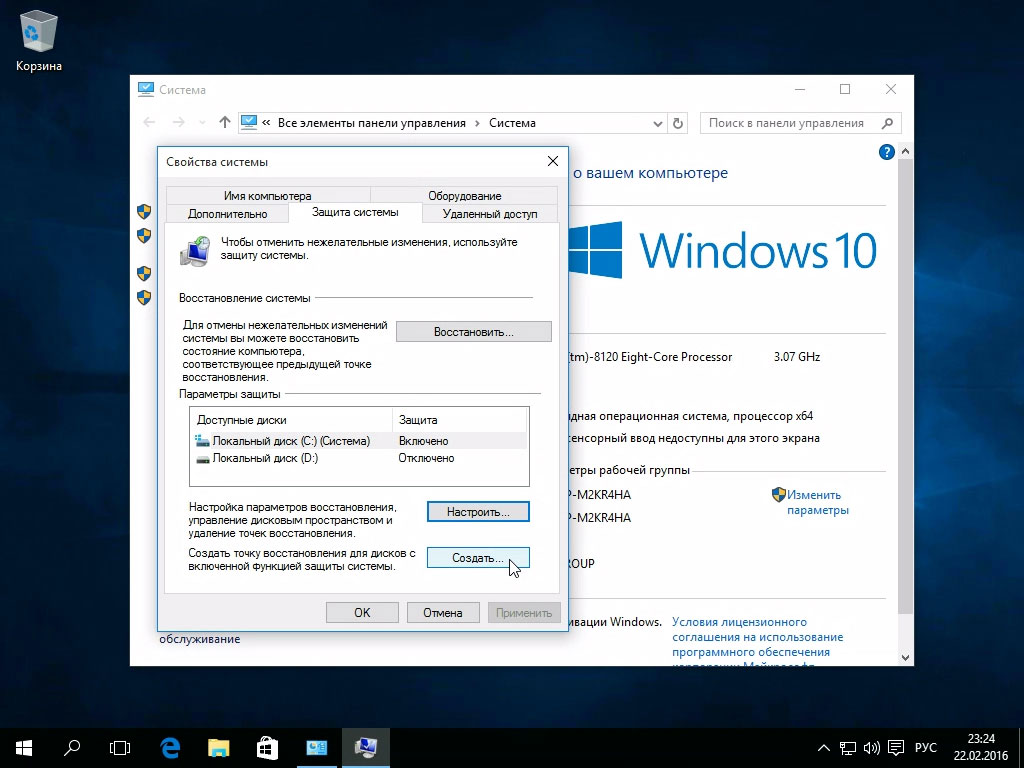The height and width of the screenshot is (768, 1024).
Task: Click the disabled Применить button
Action: click(524, 613)
